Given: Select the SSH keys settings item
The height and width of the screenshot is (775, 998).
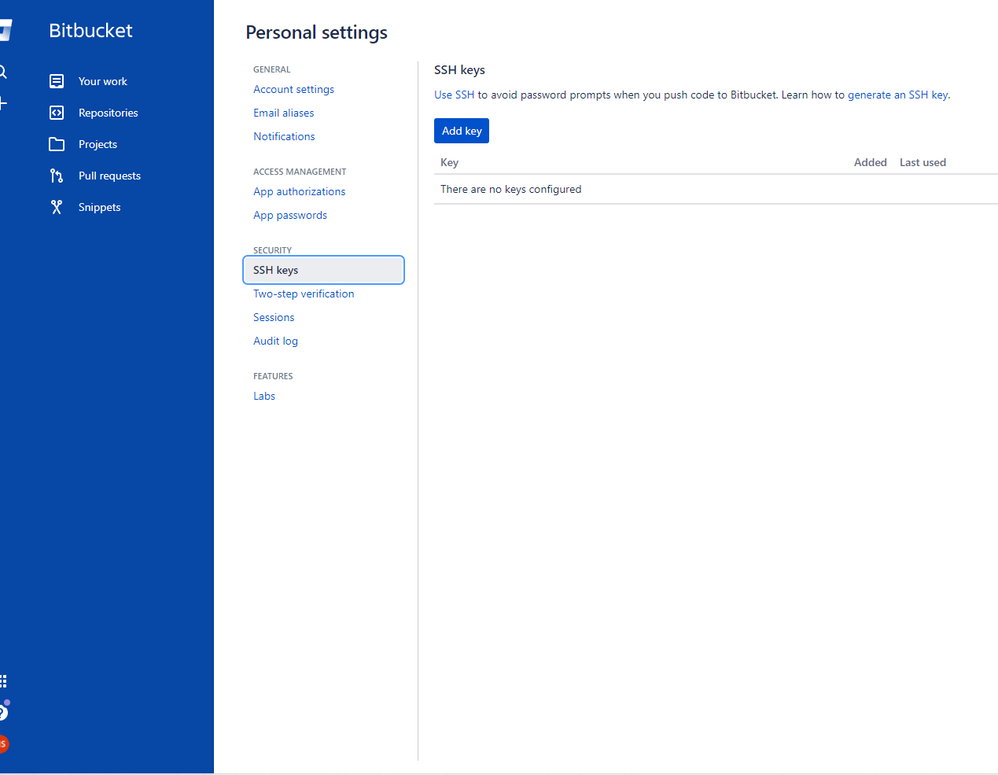Looking at the screenshot, I should [323, 270].
